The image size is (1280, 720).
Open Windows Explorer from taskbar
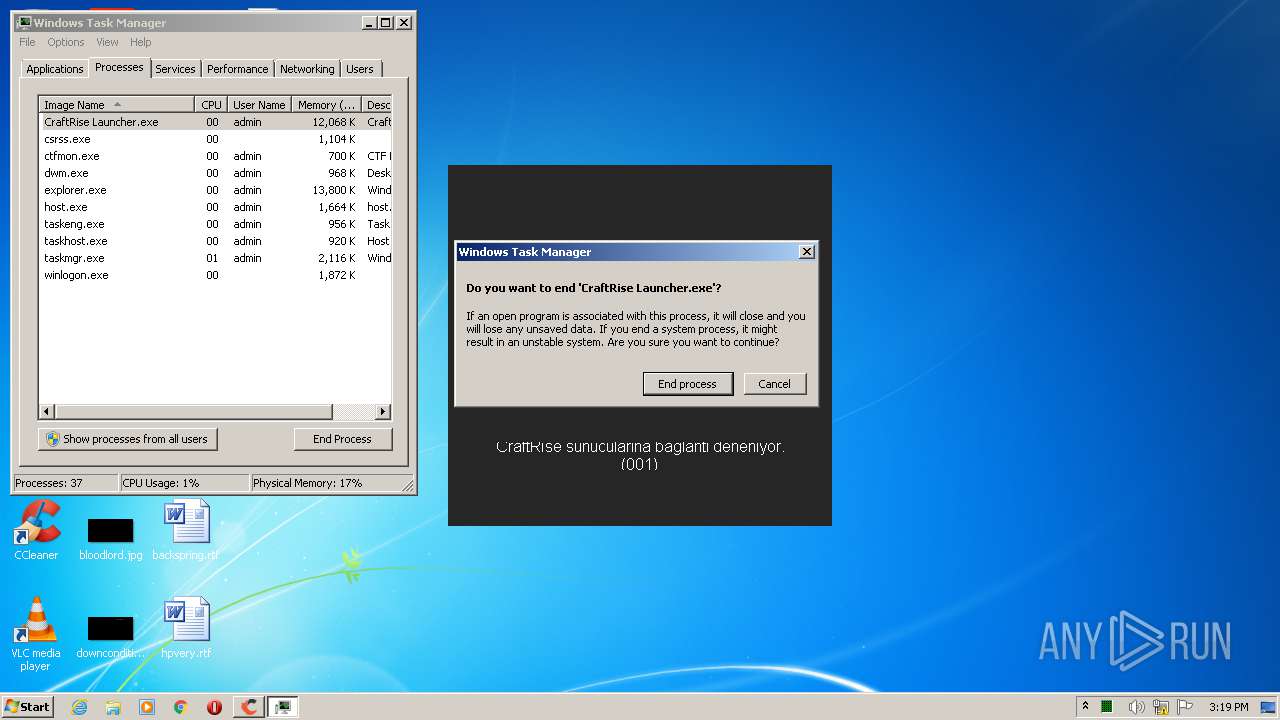click(x=113, y=707)
